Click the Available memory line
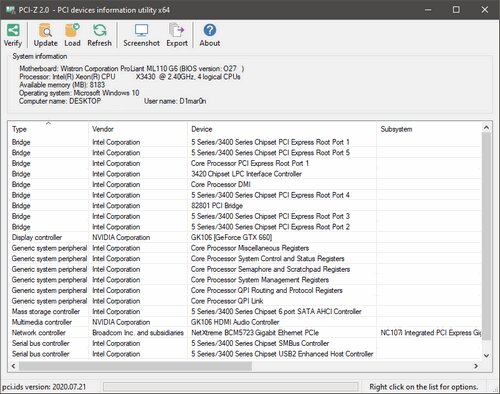The image size is (500, 394). [62, 85]
